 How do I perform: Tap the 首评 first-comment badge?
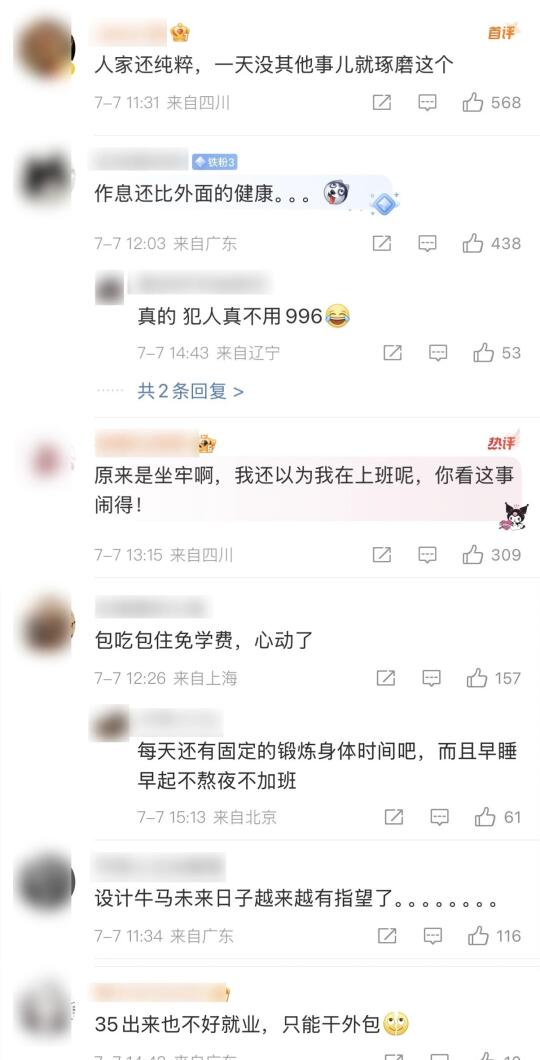502,32
